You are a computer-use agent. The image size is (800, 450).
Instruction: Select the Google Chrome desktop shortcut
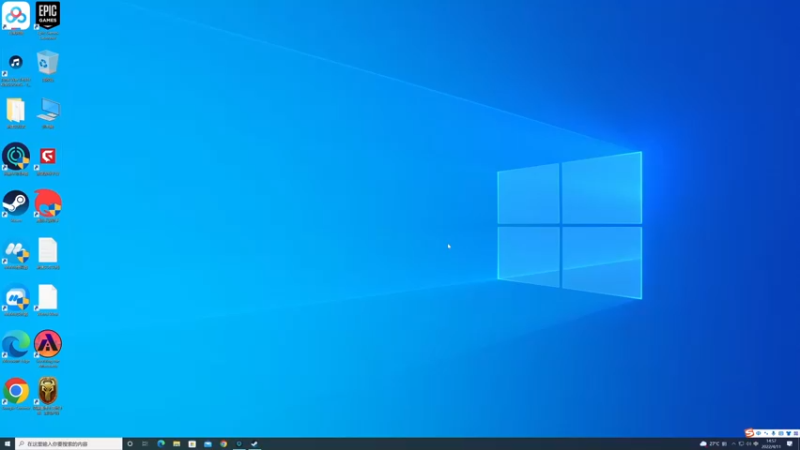pyautogui.click(x=16, y=391)
